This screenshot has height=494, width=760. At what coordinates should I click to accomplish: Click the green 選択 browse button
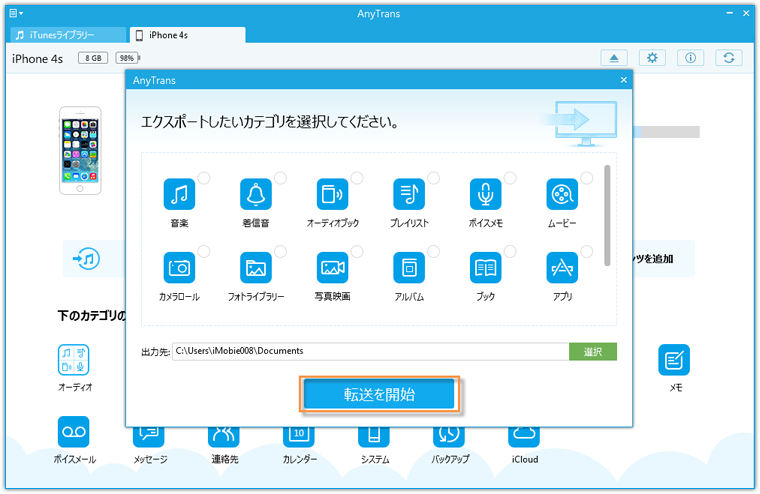(593, 351)
